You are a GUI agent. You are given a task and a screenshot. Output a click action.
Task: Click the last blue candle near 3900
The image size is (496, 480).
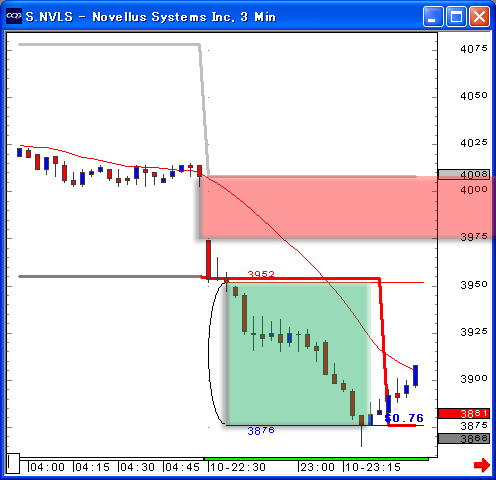click(415, 376)
